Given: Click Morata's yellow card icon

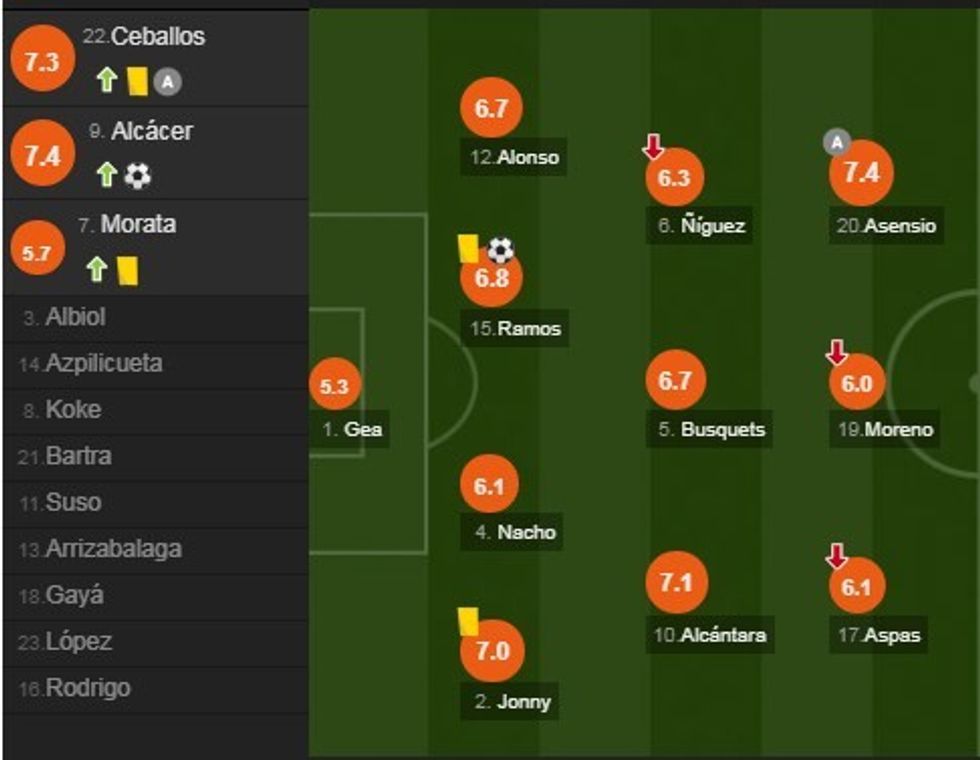Looking at the screenshot, I should point(127,270).
